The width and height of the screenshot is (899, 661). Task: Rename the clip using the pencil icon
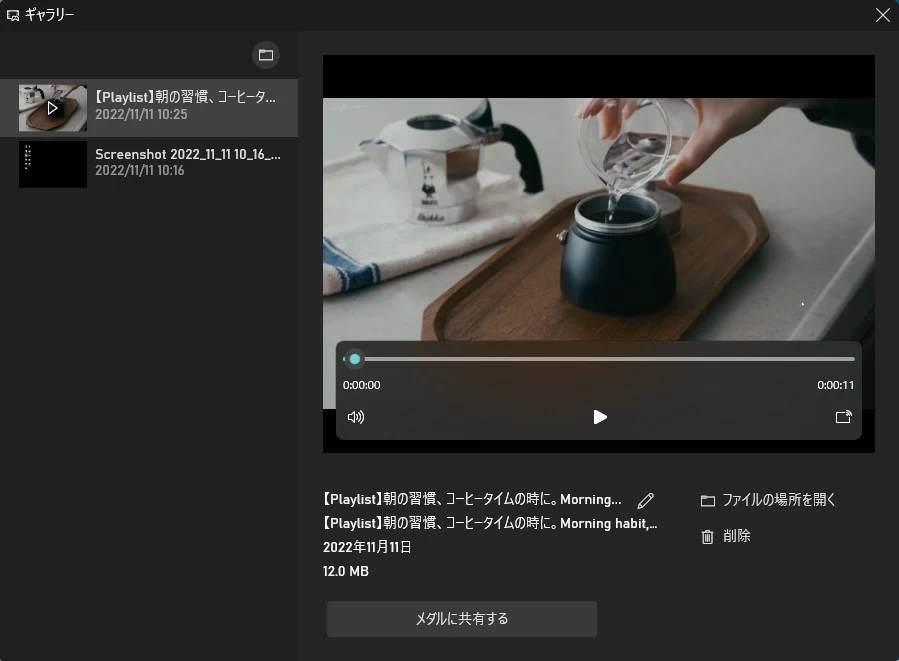(645, 500)
